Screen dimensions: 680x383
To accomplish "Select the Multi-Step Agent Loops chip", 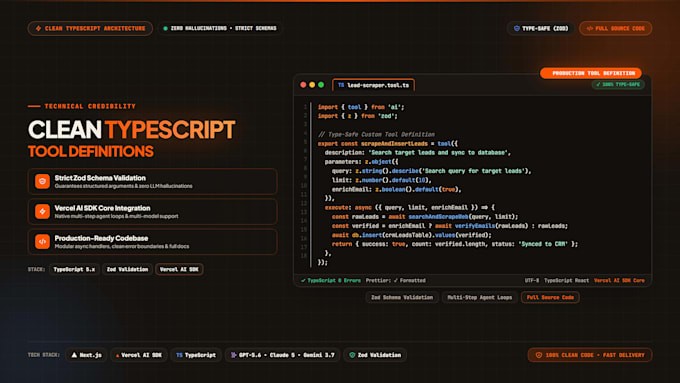I will (479, 297).
